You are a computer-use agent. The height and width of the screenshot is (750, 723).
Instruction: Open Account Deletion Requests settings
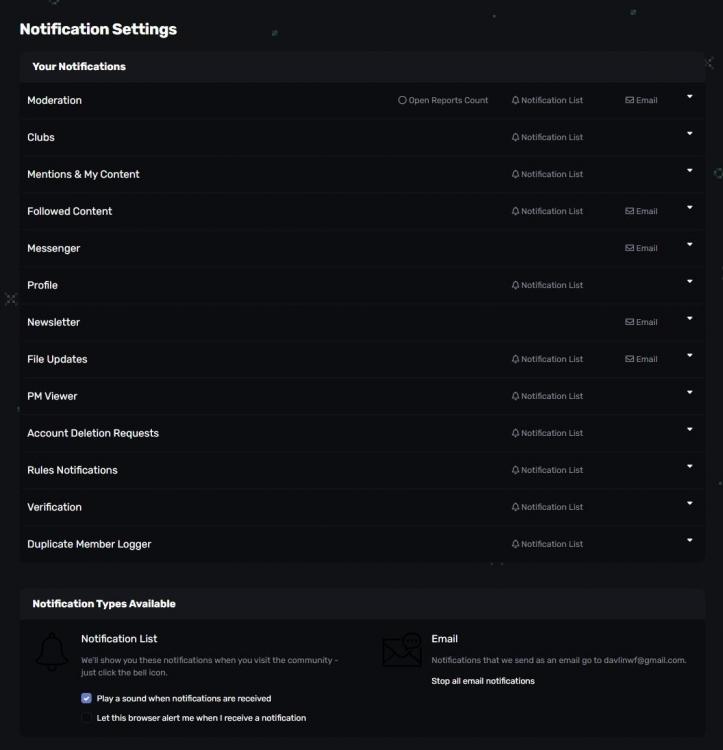(x=93, y=434)
